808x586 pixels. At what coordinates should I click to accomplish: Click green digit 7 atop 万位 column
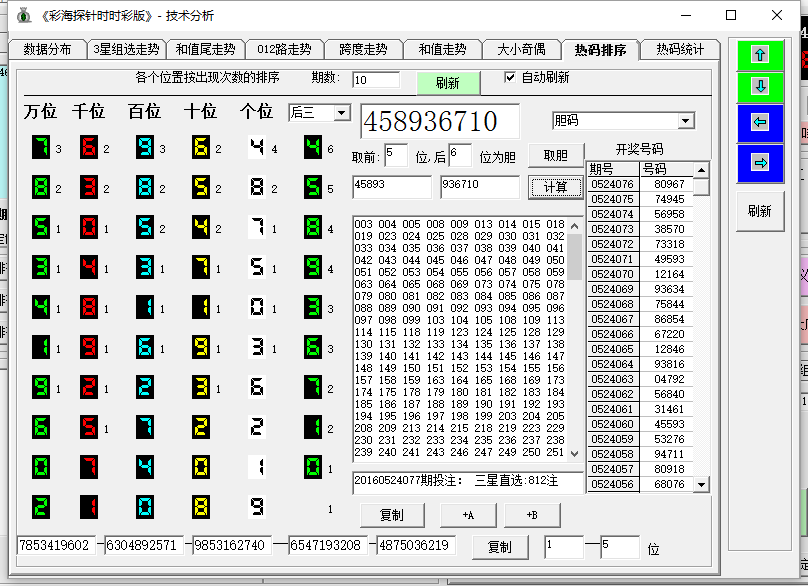point(41,148)
